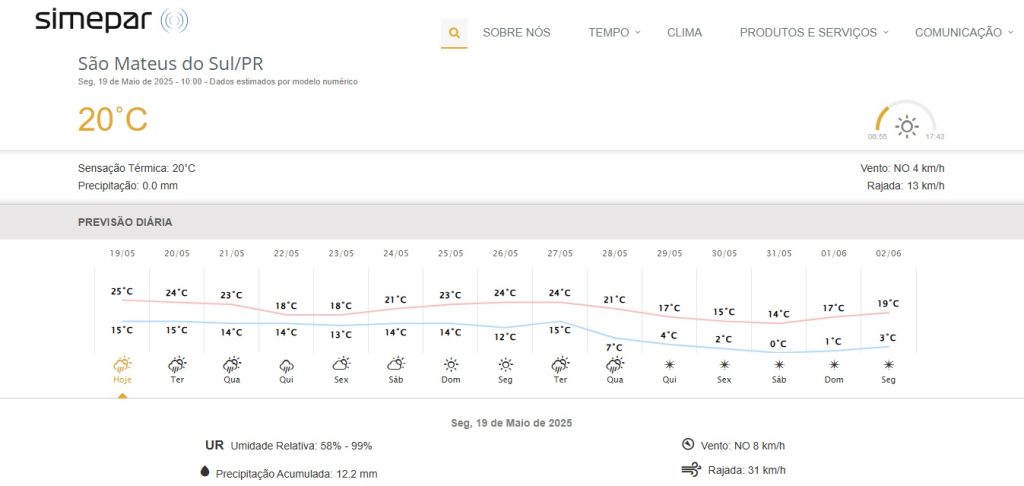Viewport: 1024px width, 486px height.
Task: Expand the PRODUTOS E SERVIÇOS menu
Action: (x=814, y=33)
